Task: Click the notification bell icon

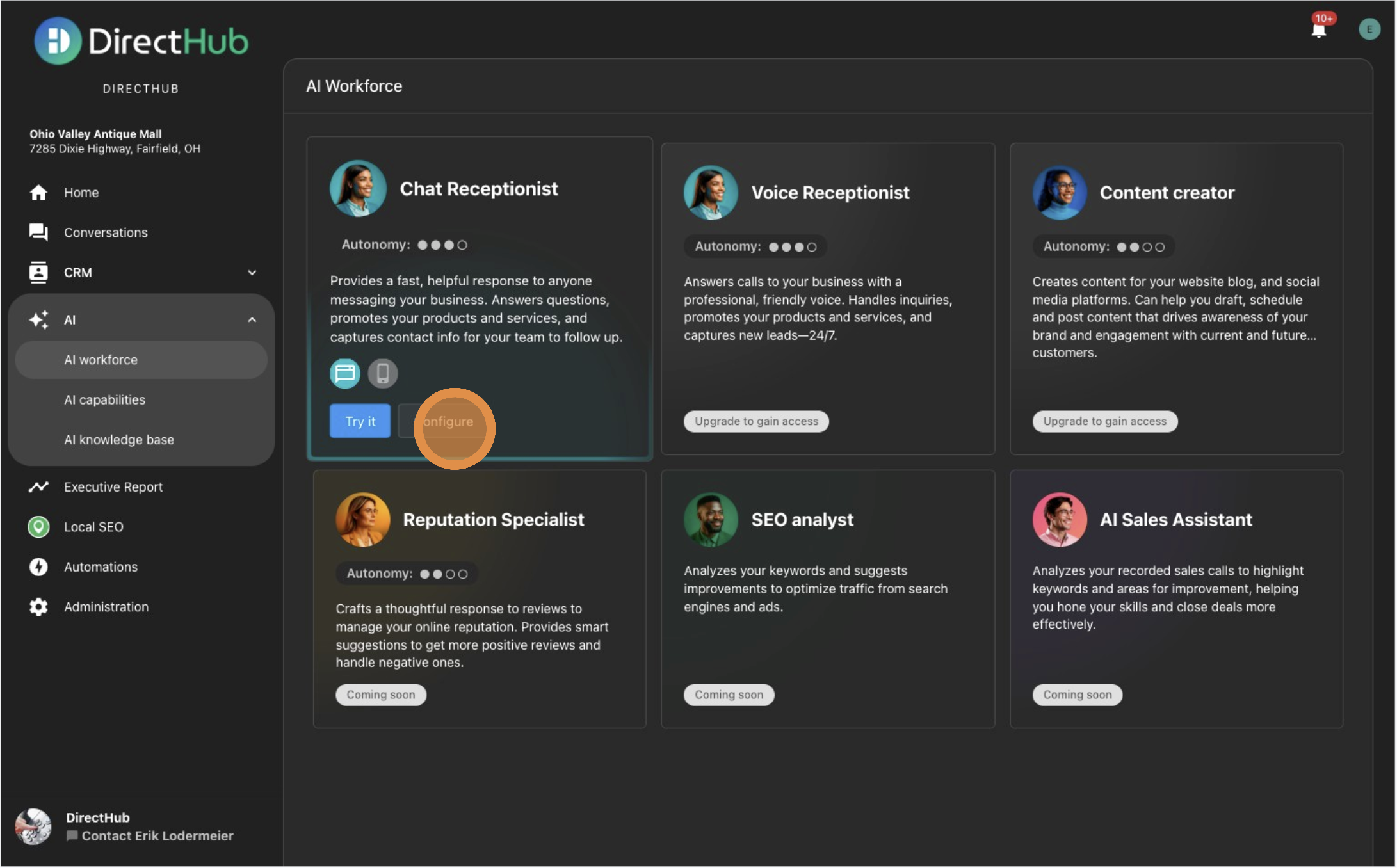Action: (x=1318, y=30)
